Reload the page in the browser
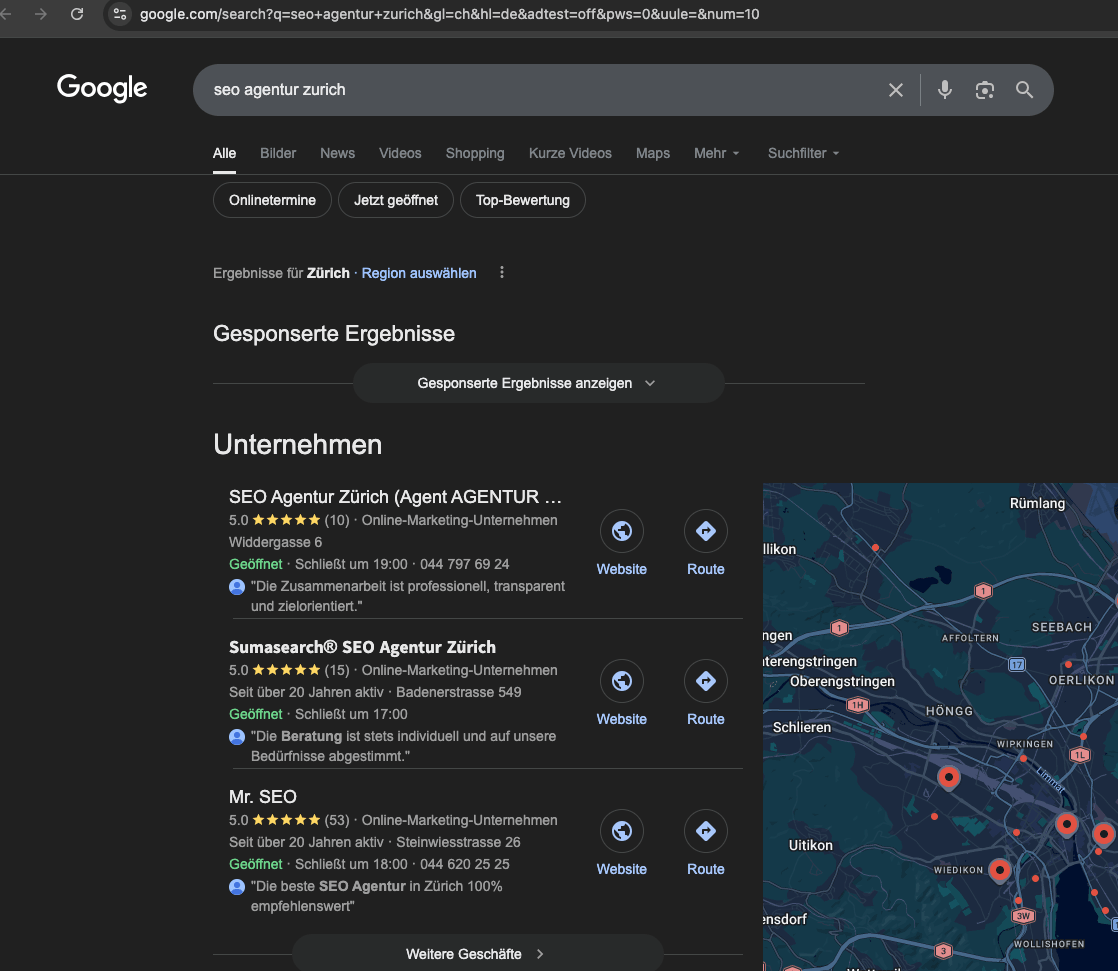1118x971 pixels. tap(77, 14)
